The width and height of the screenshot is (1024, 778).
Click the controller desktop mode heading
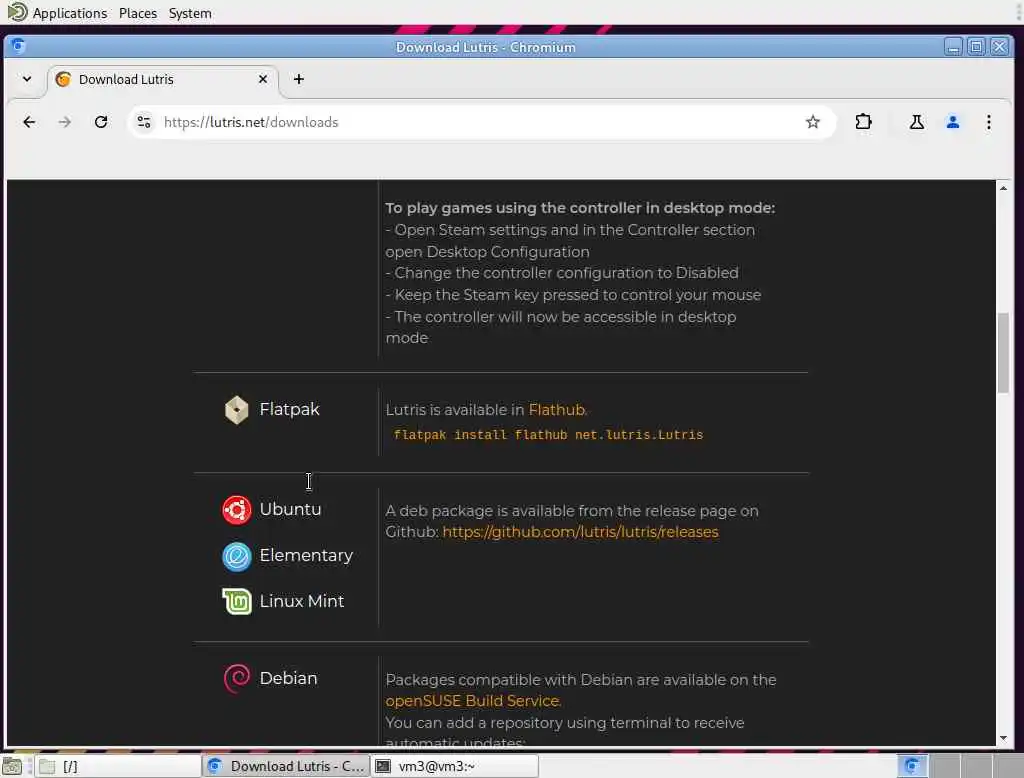tap(580, 208)
